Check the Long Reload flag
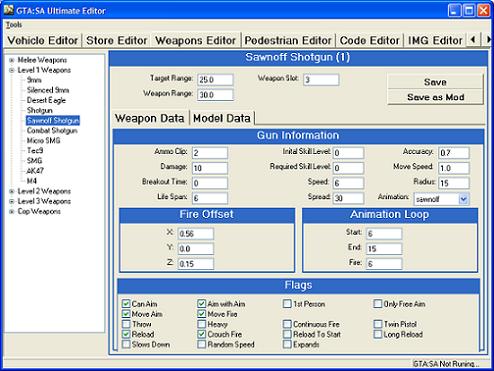494x371 pixels. pyautogui.click(x=378, y=334)
